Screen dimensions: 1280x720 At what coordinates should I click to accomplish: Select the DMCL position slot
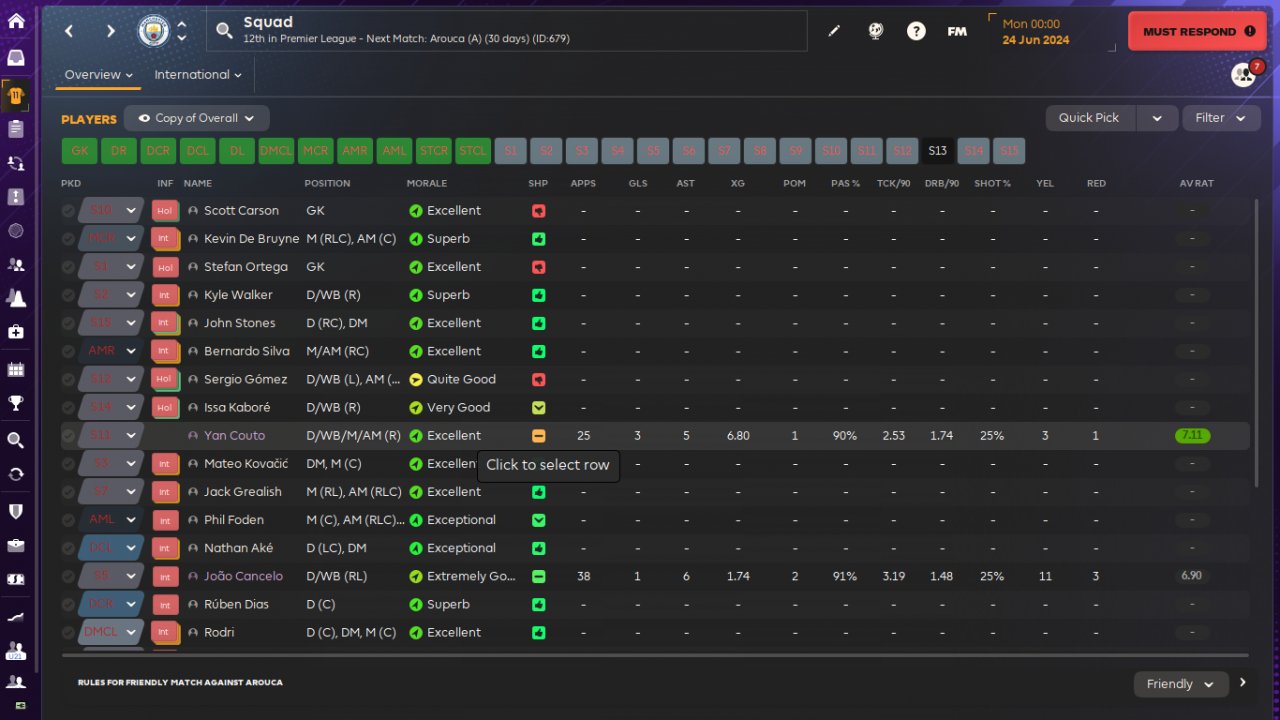(x=276, y=151)
